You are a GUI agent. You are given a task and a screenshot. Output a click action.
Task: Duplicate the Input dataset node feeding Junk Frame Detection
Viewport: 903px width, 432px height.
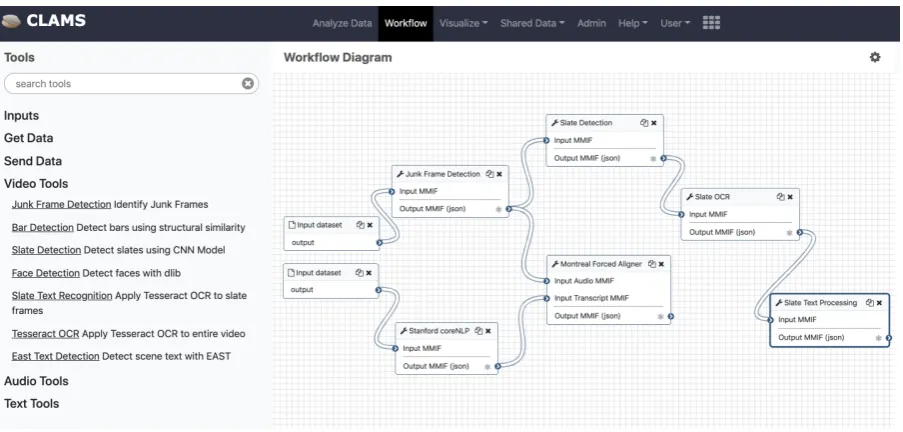click(360, 225)
